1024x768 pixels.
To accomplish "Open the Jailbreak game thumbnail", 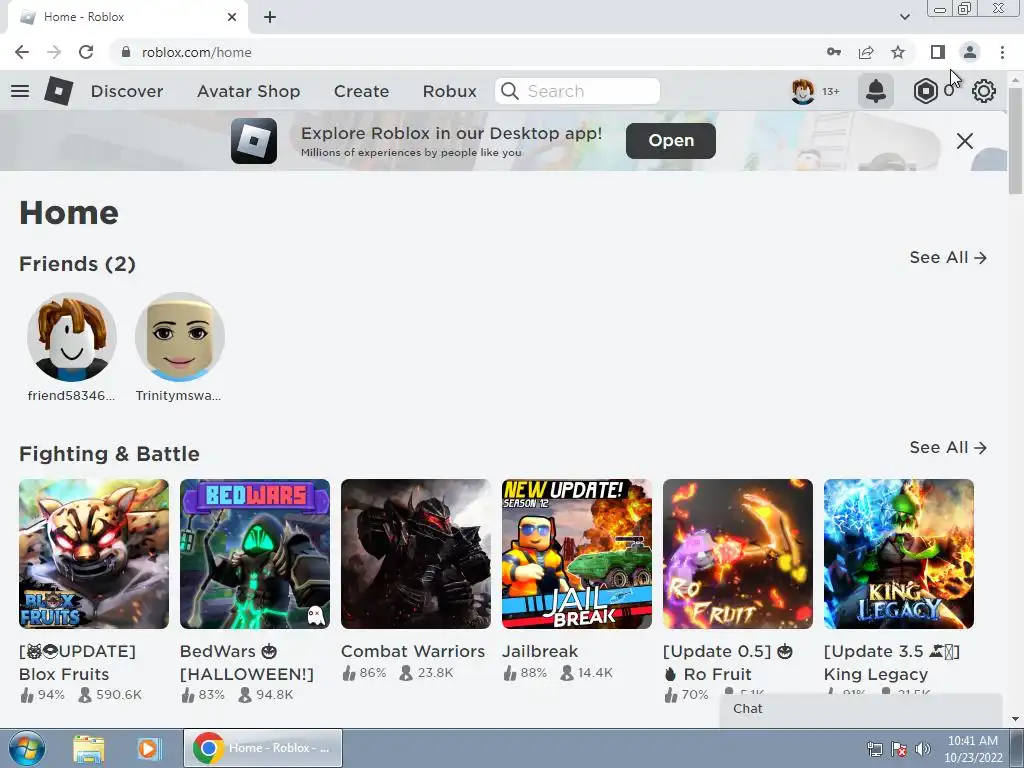I will pos(577,554).
